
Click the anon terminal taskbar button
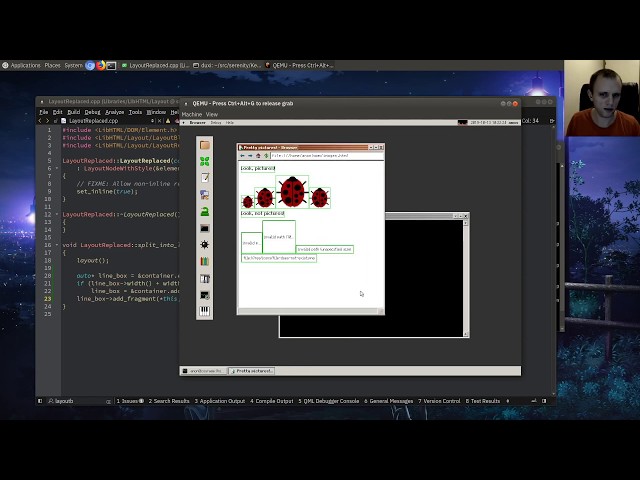point(204,371)
